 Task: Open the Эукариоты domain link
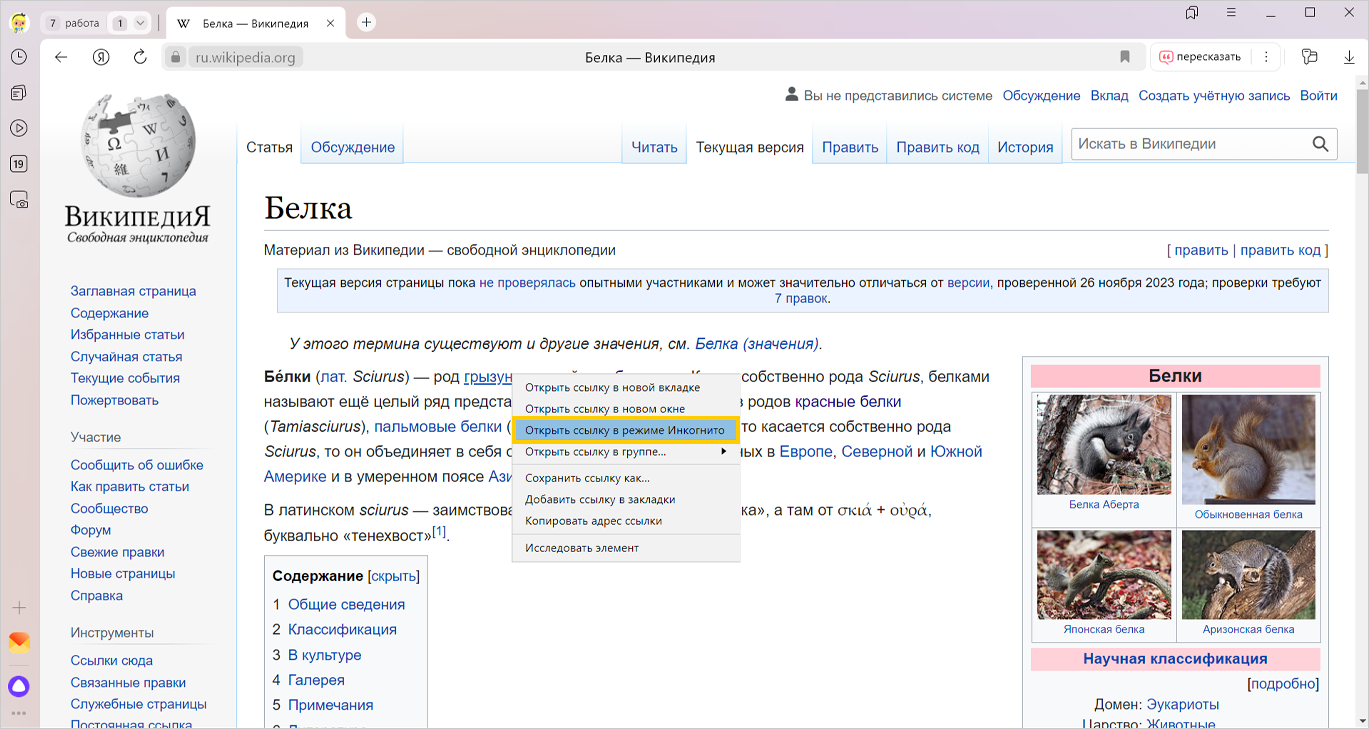point(1182,705)
